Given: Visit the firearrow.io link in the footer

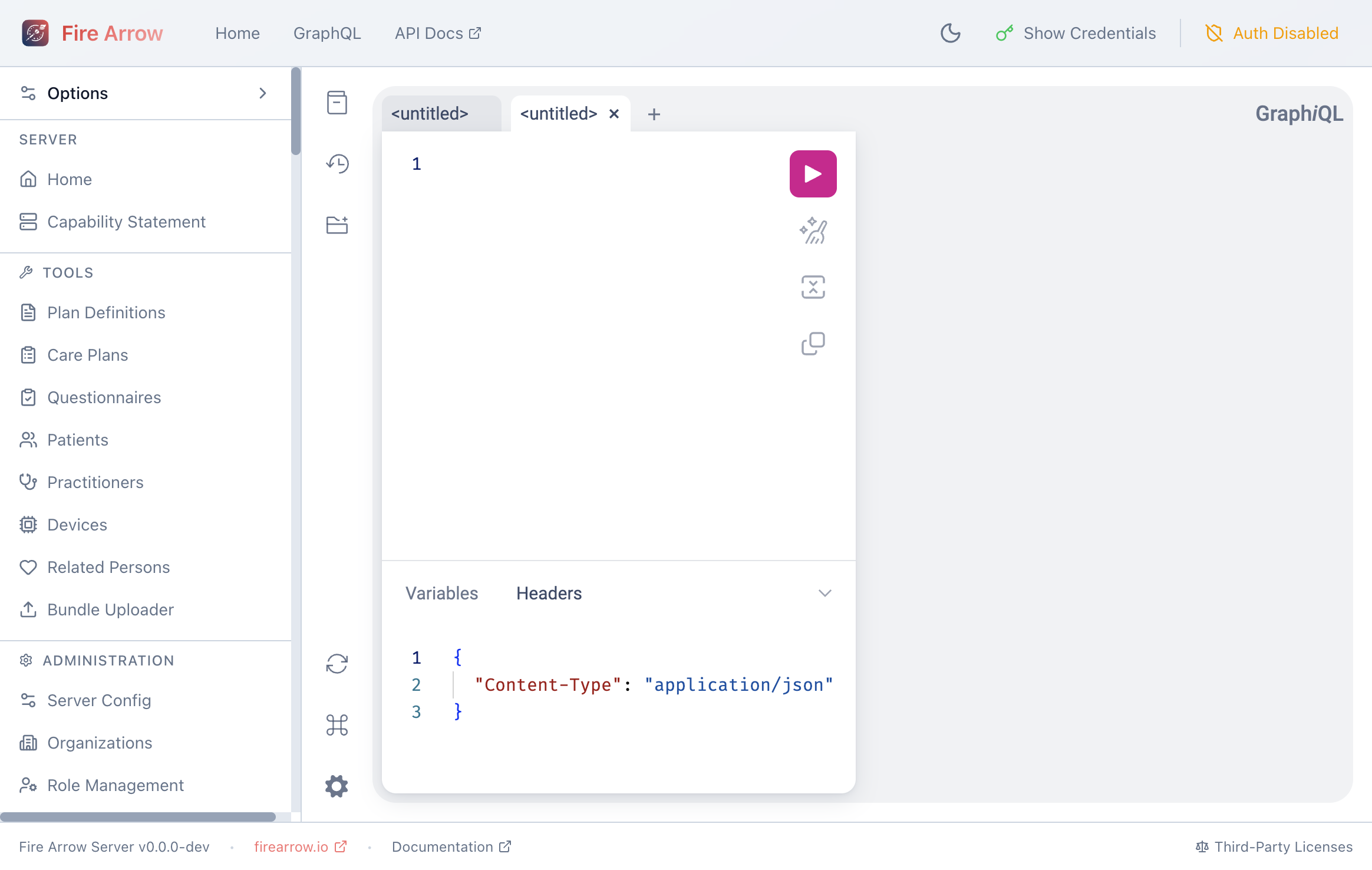Looking at the screenshot, I should [x=292, y=846].
